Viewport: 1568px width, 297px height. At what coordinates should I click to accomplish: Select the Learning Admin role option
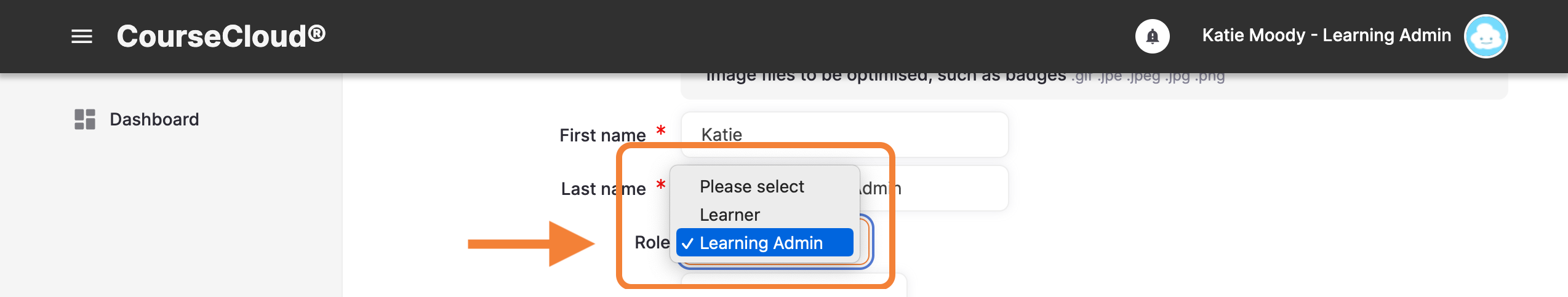(764, 243)
